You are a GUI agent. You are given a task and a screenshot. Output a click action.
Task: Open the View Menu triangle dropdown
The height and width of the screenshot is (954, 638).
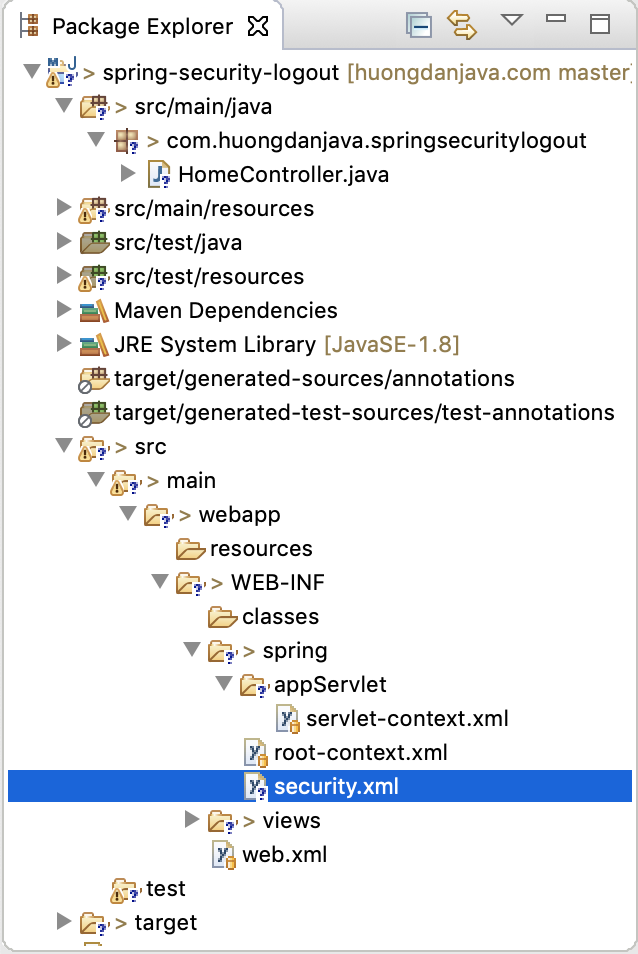(511, 20)
